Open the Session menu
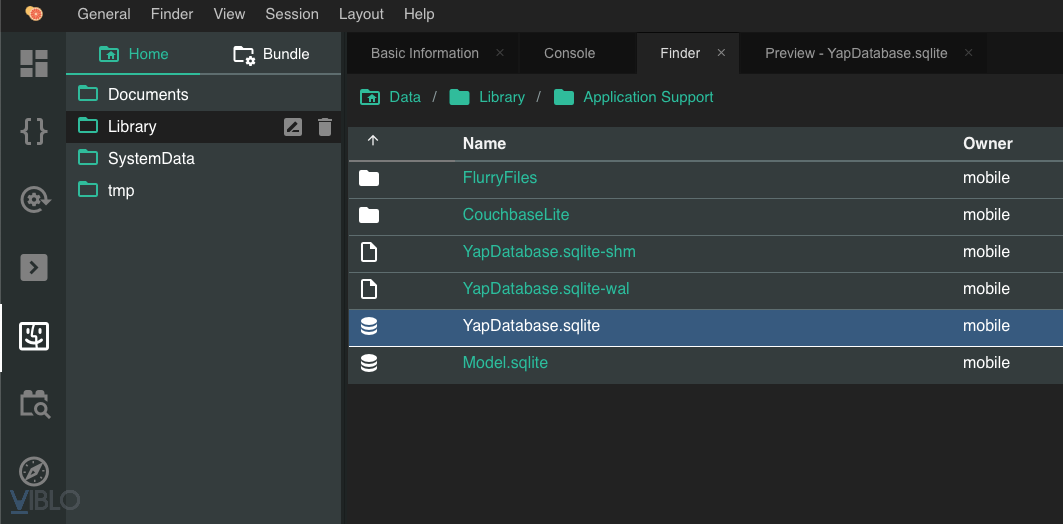The width and height of the screenshot is (1063, 524). coord(292,14)
